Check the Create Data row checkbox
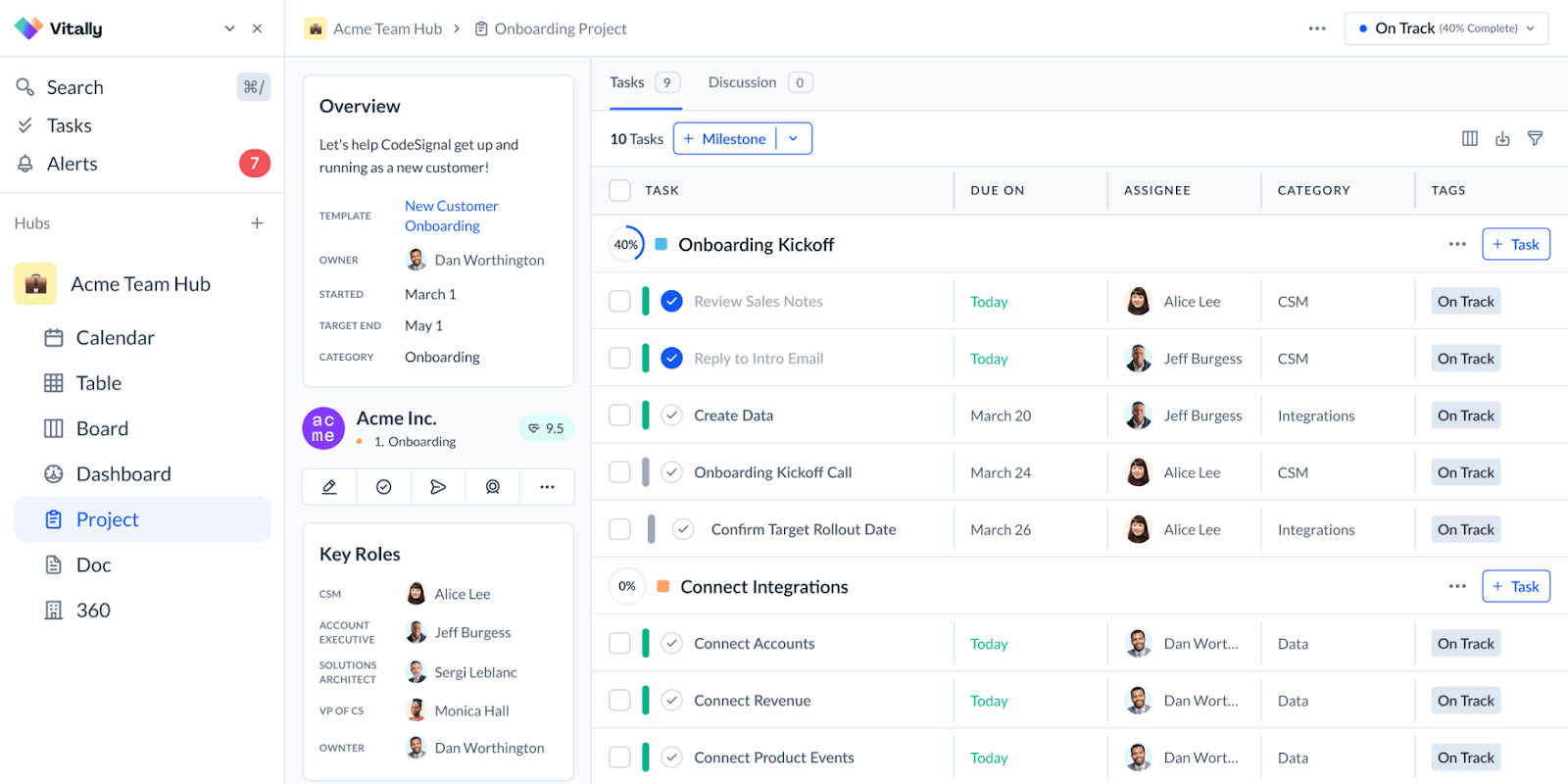Image resolution: width=1568 pixels, height=784 pixels. pos(619,415)
